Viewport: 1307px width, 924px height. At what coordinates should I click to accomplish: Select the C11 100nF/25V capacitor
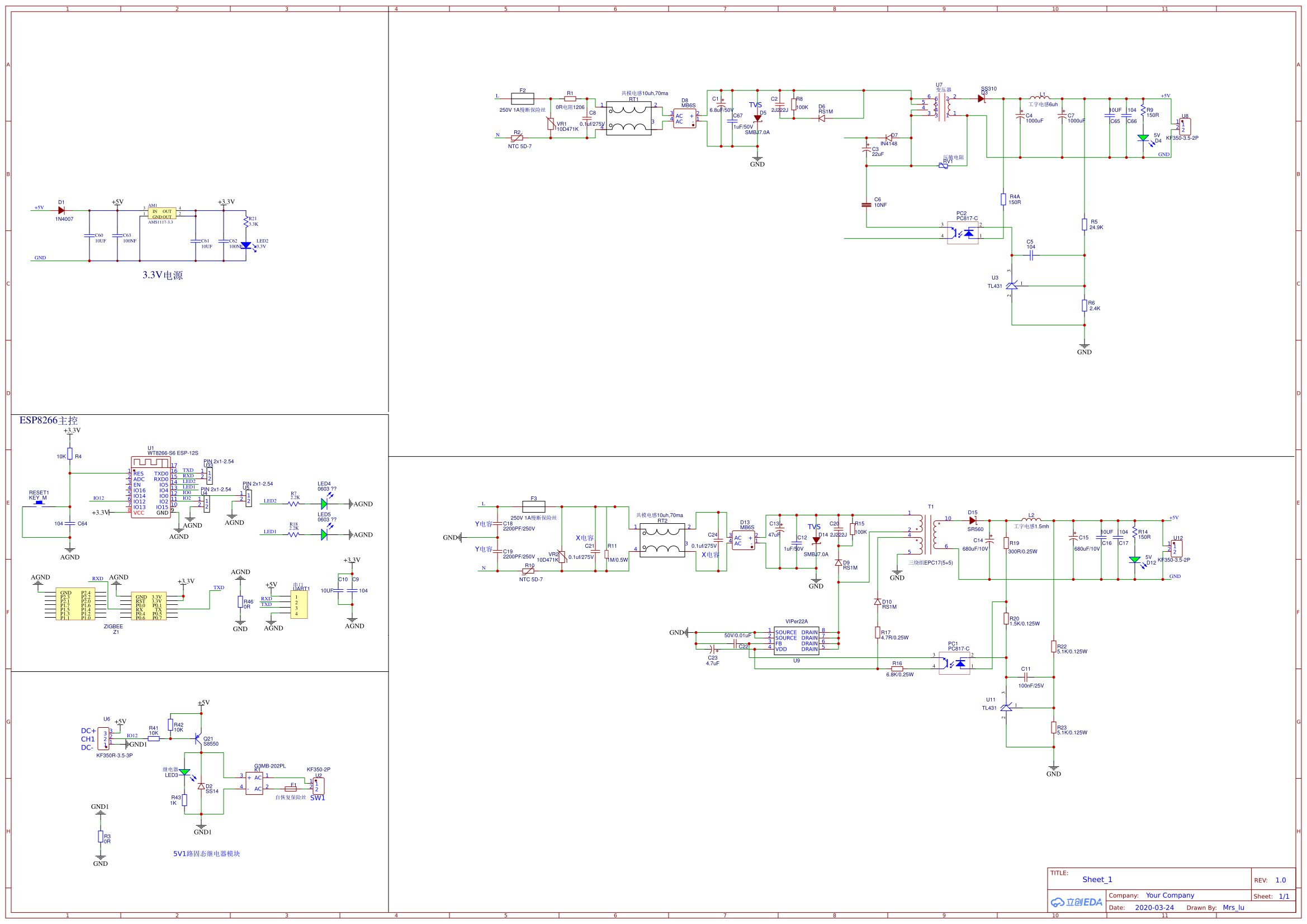1026,677
